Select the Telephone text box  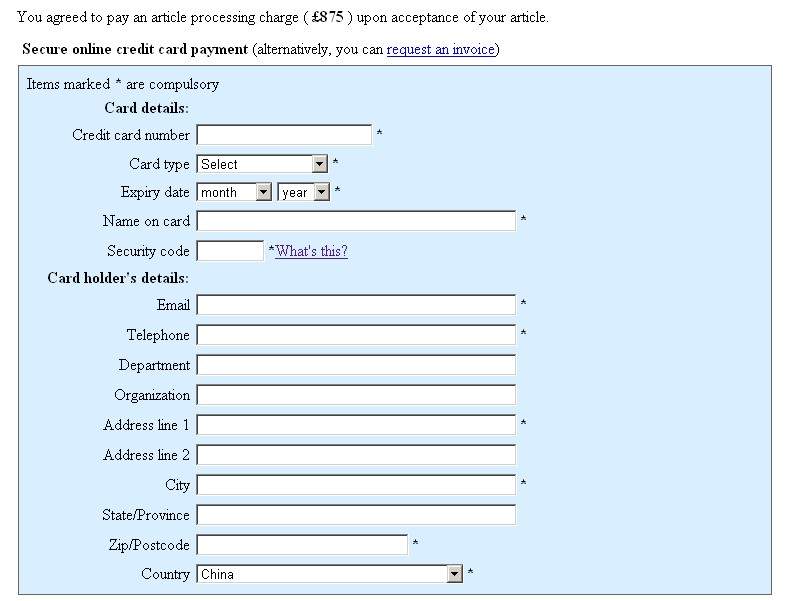(356, 335)
